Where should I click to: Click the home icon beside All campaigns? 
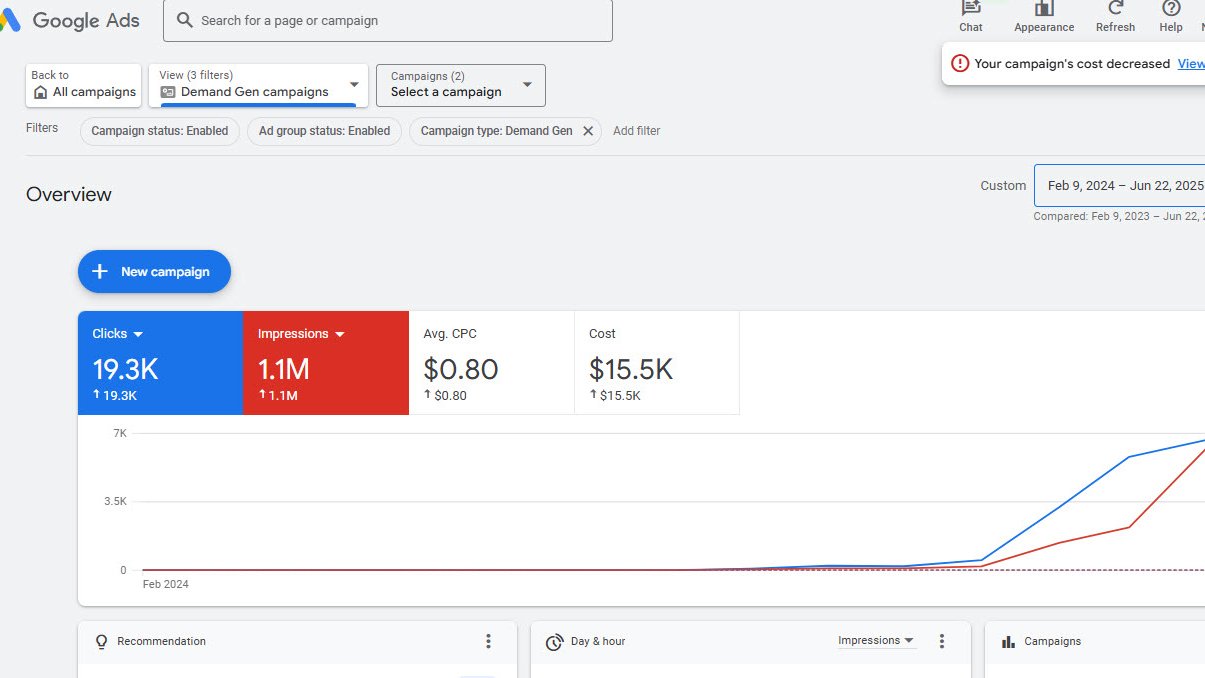(x=40, y=92)
